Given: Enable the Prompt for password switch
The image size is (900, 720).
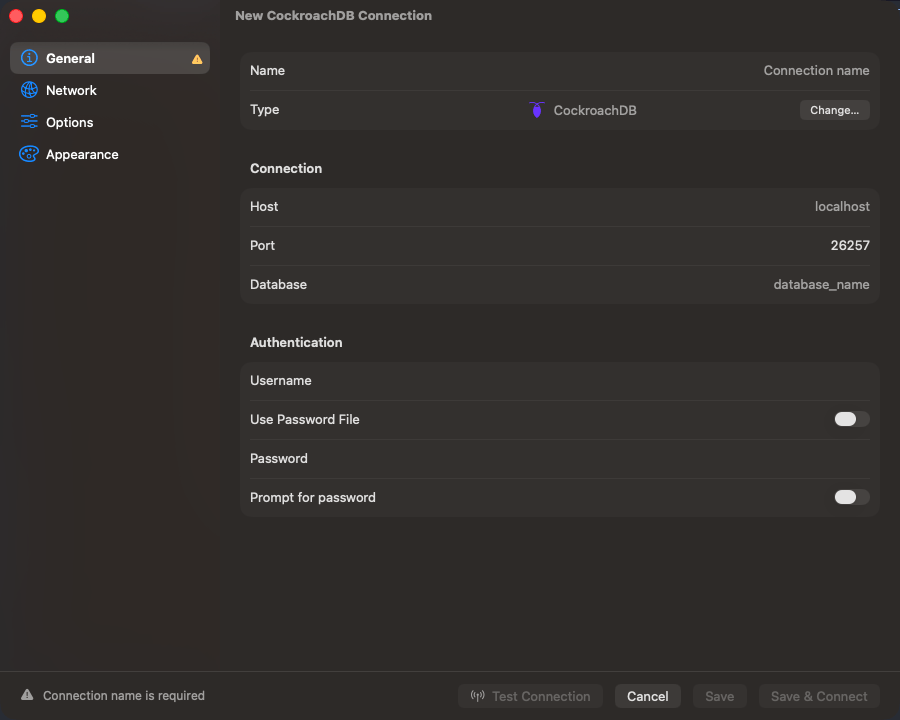Looking at the screenshot, I should coord(852,497).
